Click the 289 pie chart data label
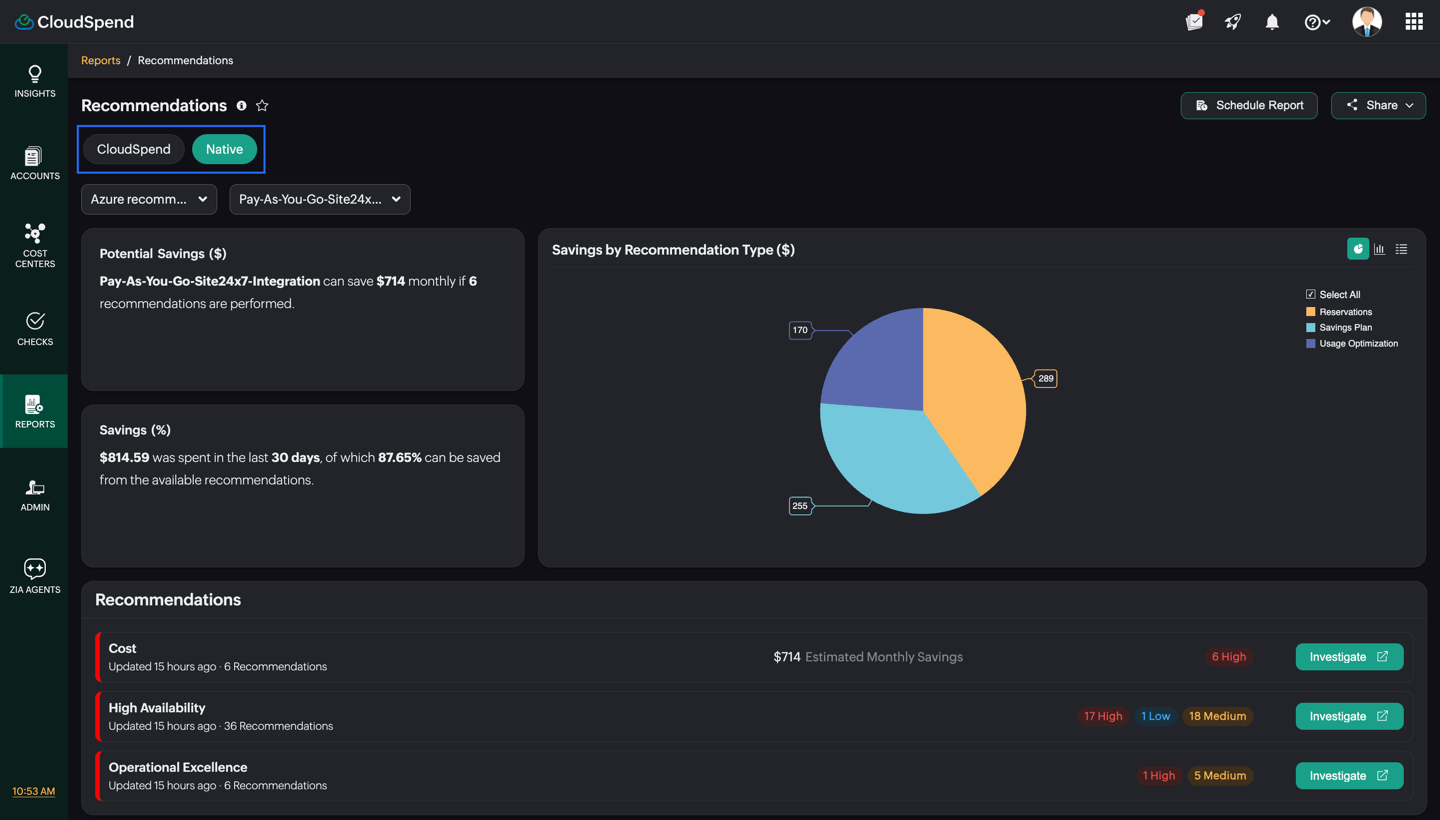The image size is (1440, 820). 1046,379
